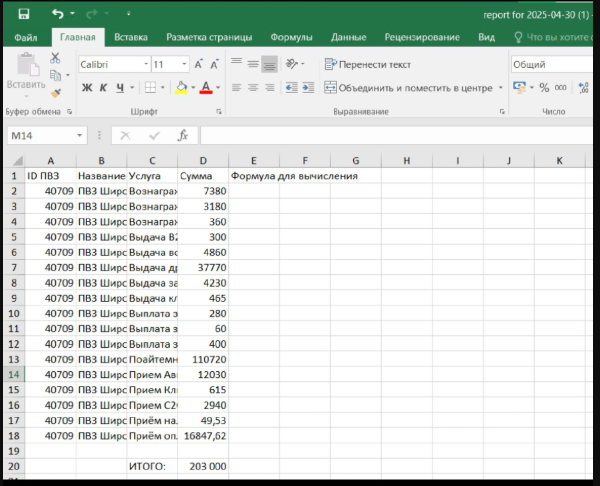
Task: Click in the formula bar input
Action: pos(396,135)
